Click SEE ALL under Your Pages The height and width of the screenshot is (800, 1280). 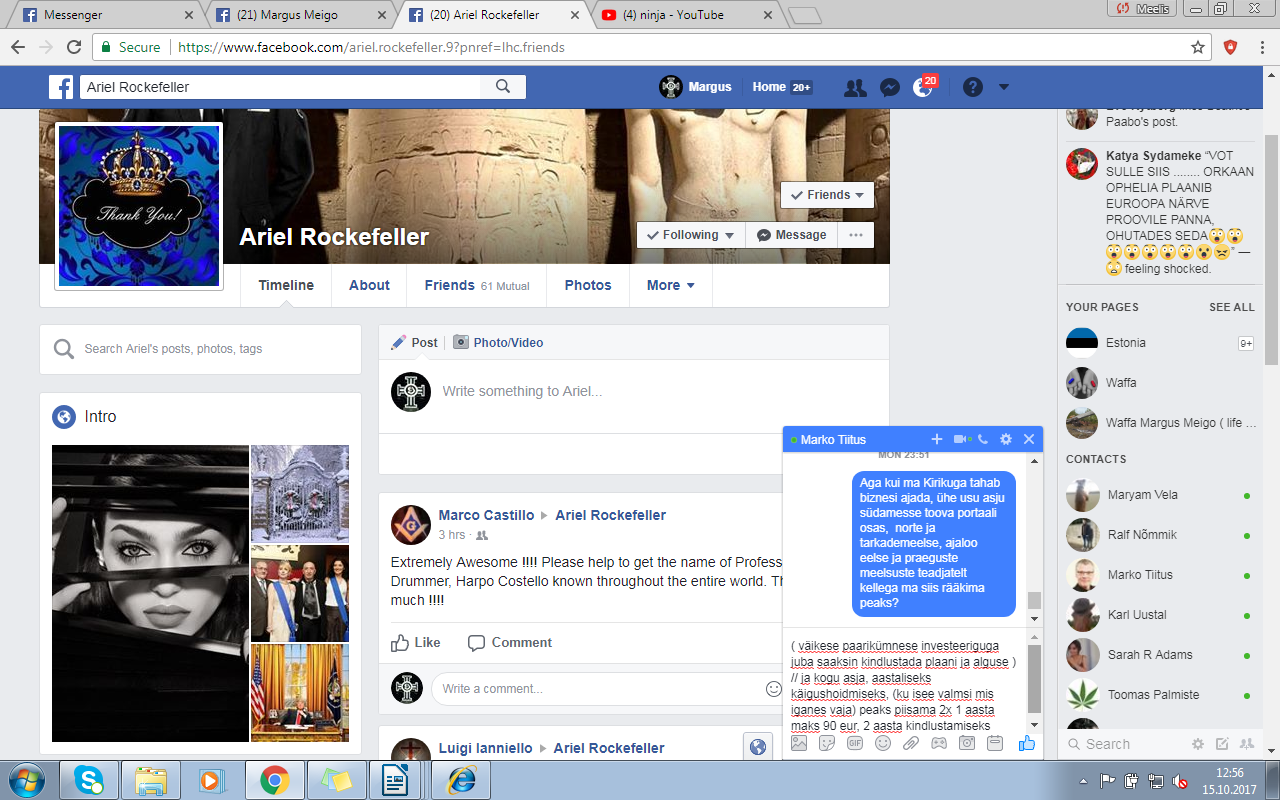coord(1232,307)
